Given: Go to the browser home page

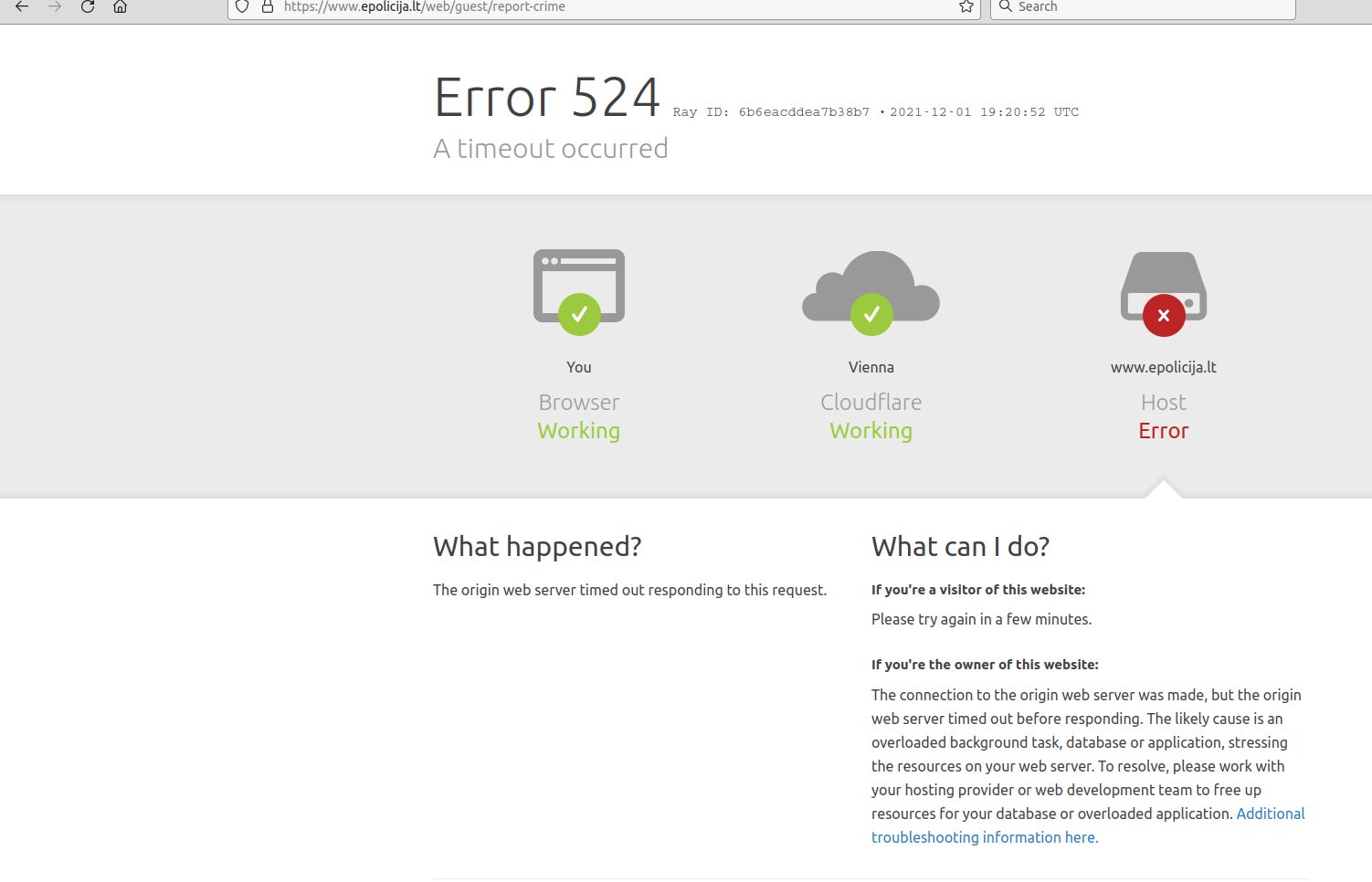Looking at the screenshot, I should [120, 6].
